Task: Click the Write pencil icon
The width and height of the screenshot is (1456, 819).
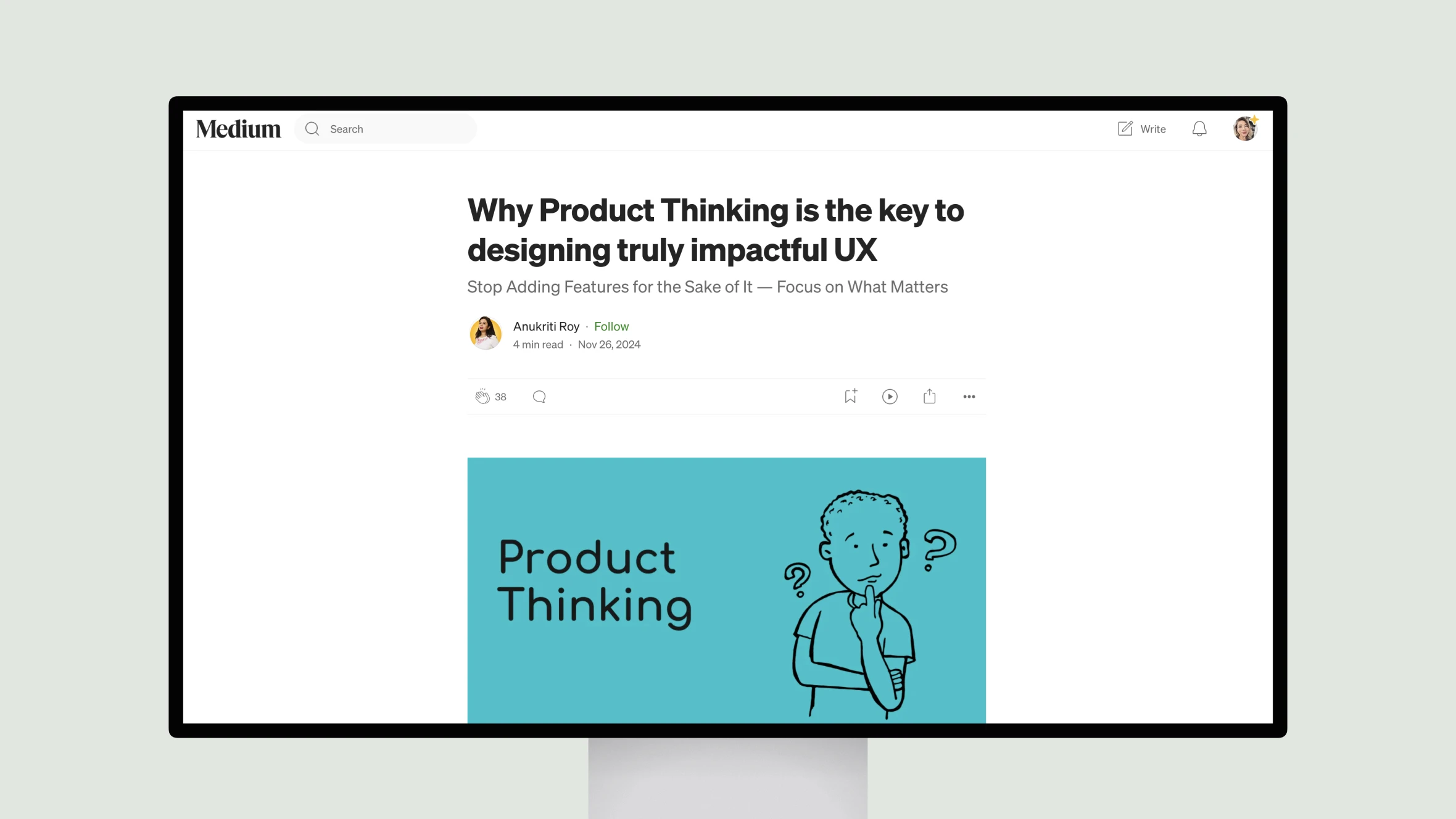Action: 1125,128
